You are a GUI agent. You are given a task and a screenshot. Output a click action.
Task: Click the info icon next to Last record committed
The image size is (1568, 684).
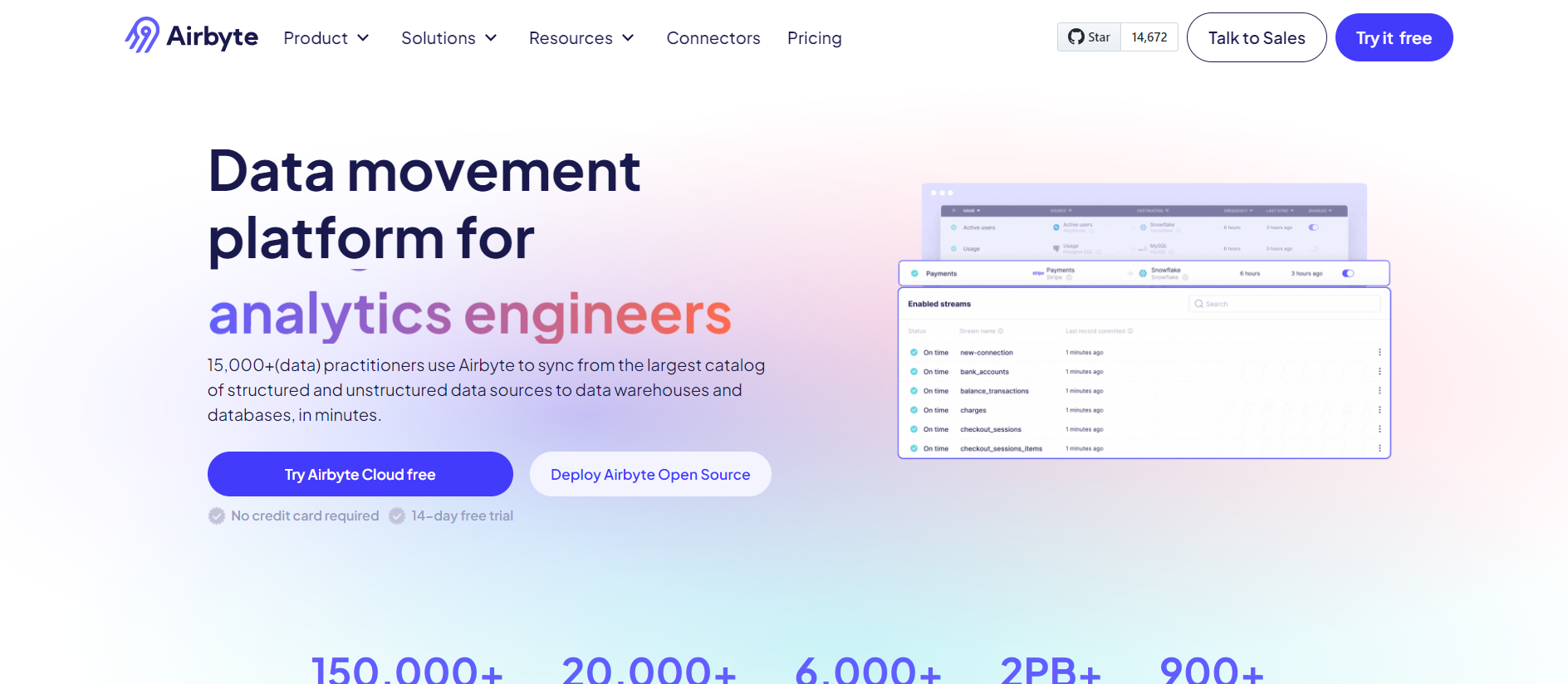1130,331
